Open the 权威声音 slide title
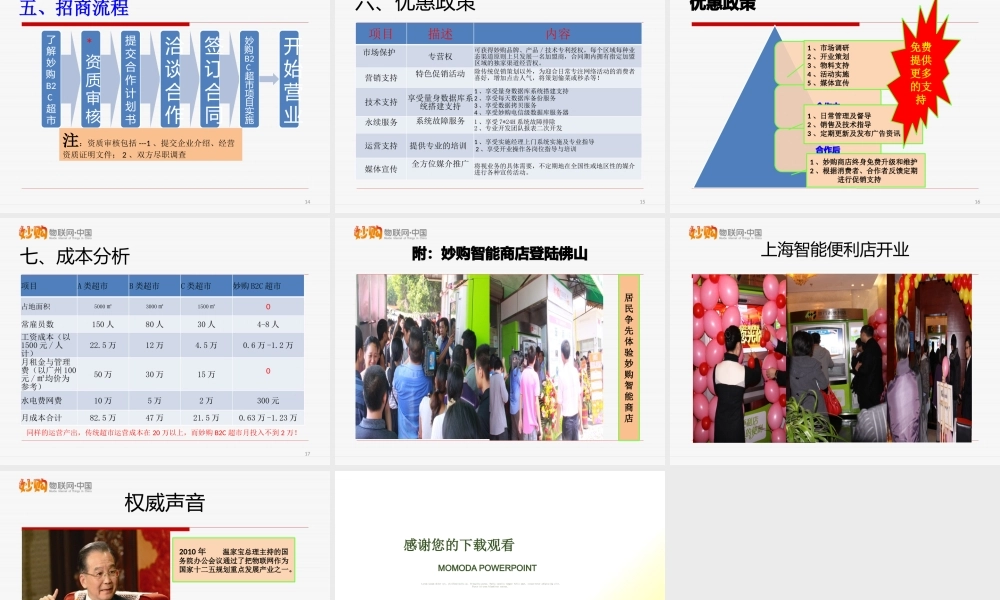This screenshot has width=1000, height=600. click(x=165, y=502)
